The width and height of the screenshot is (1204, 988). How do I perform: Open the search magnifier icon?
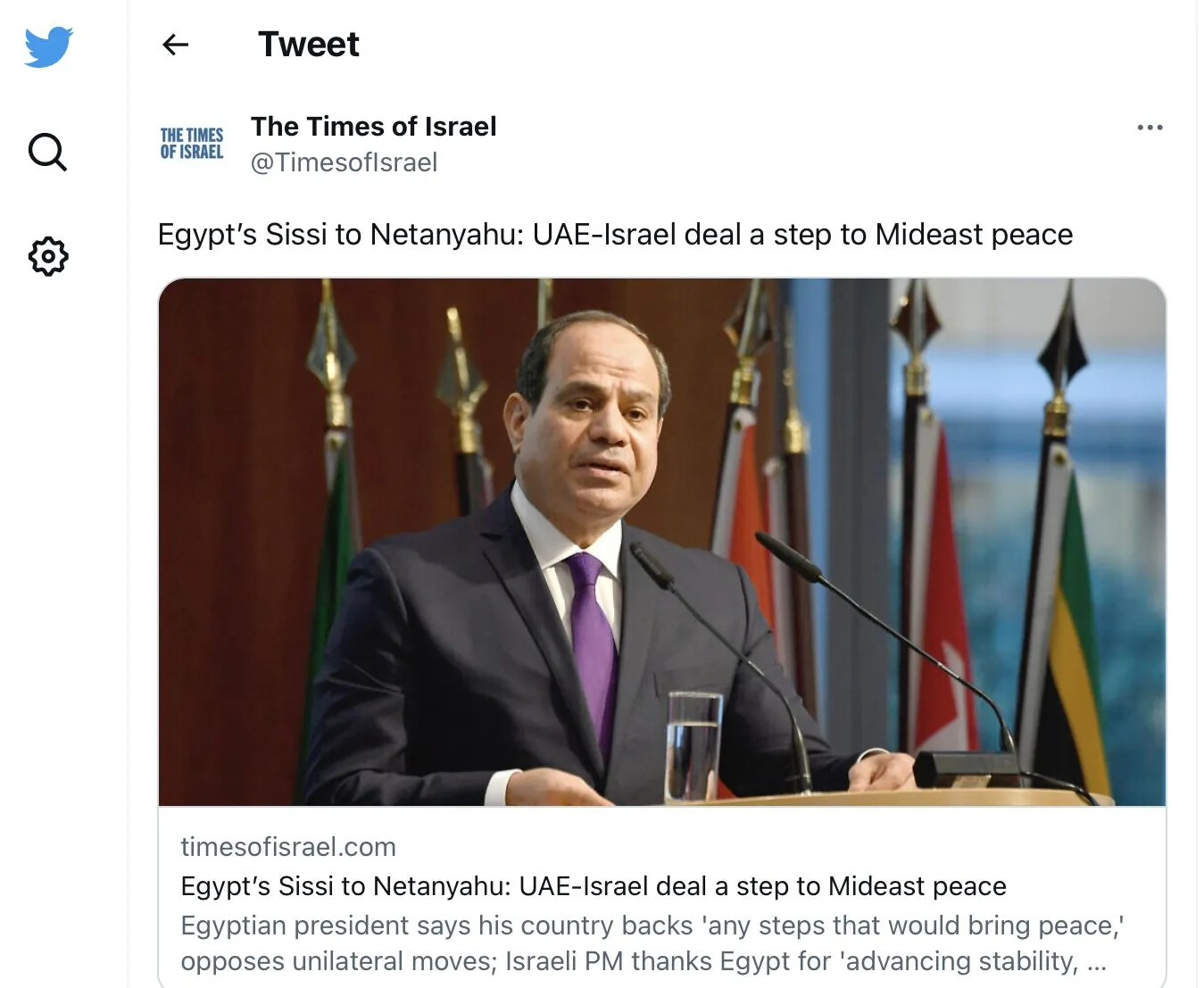[47, 152]
